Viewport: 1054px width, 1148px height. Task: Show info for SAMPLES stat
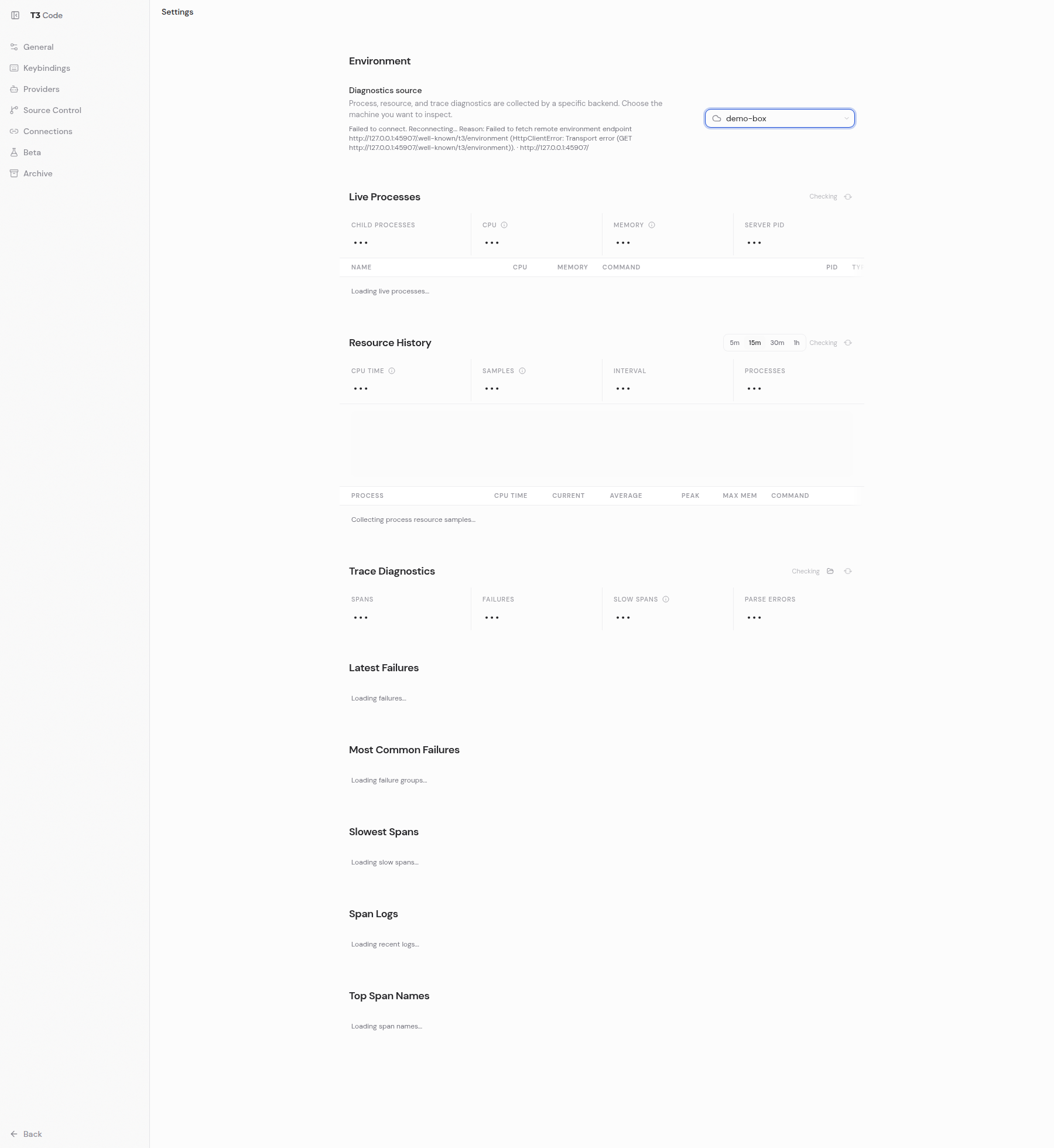point(522,371)
